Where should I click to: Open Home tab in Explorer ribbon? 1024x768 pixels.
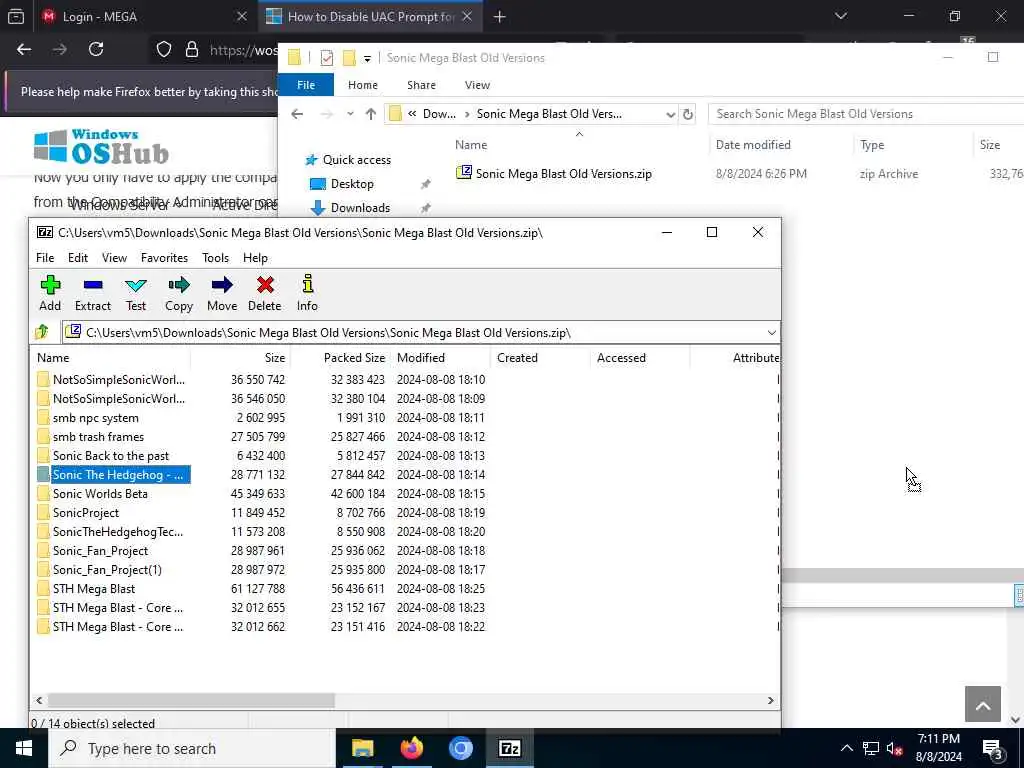[362, 85]
